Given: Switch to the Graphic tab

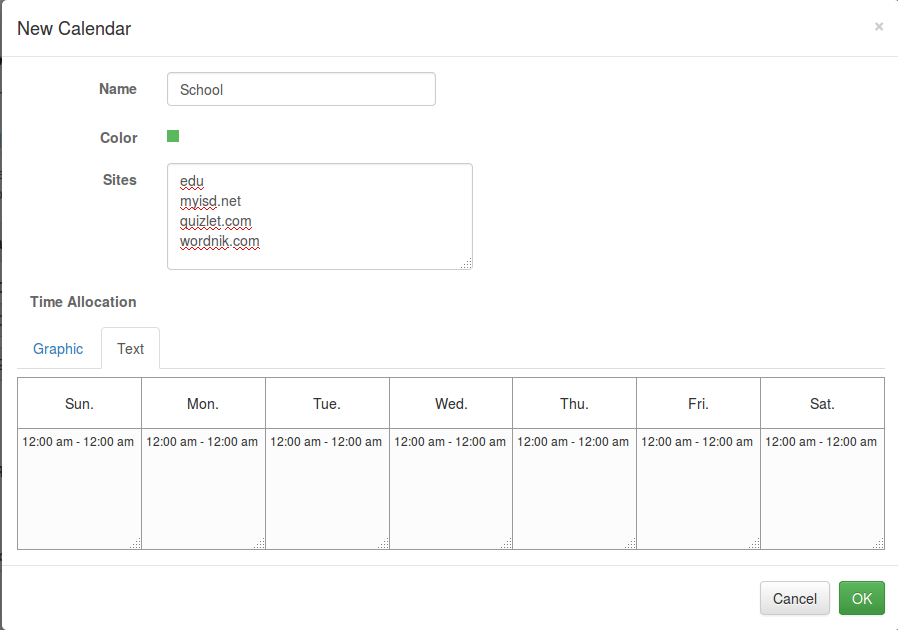Looking at the screenshot, I should tap(58, 349).
